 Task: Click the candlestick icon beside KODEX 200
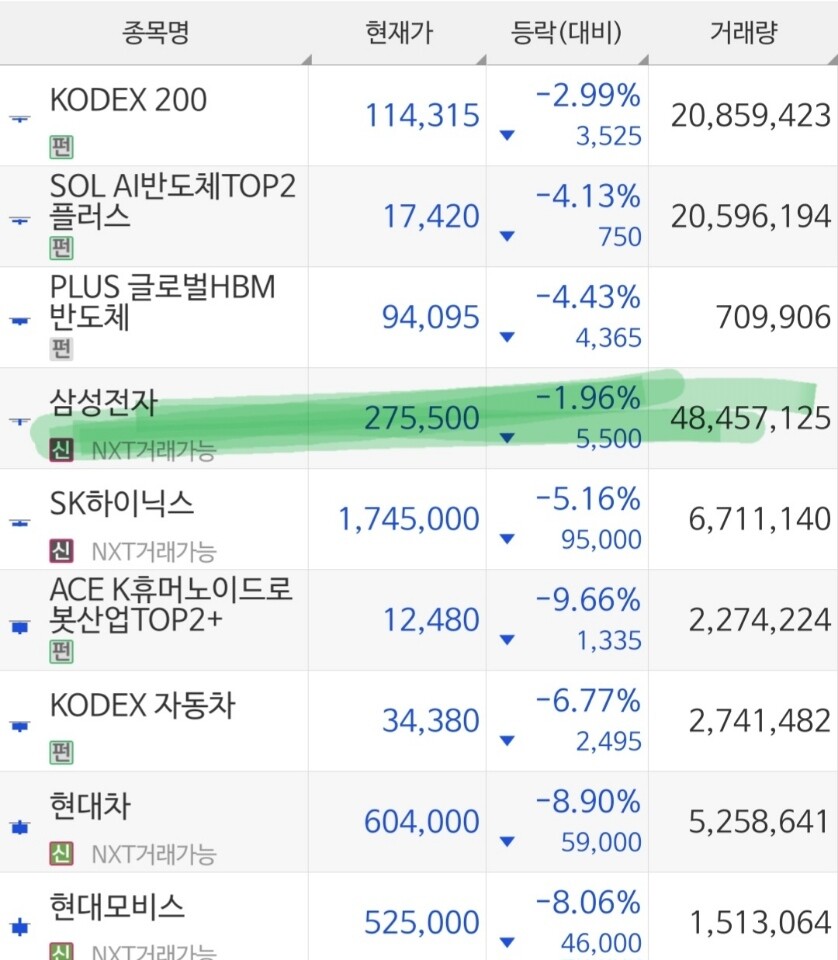pyautogui.click(x=20, y=118)
